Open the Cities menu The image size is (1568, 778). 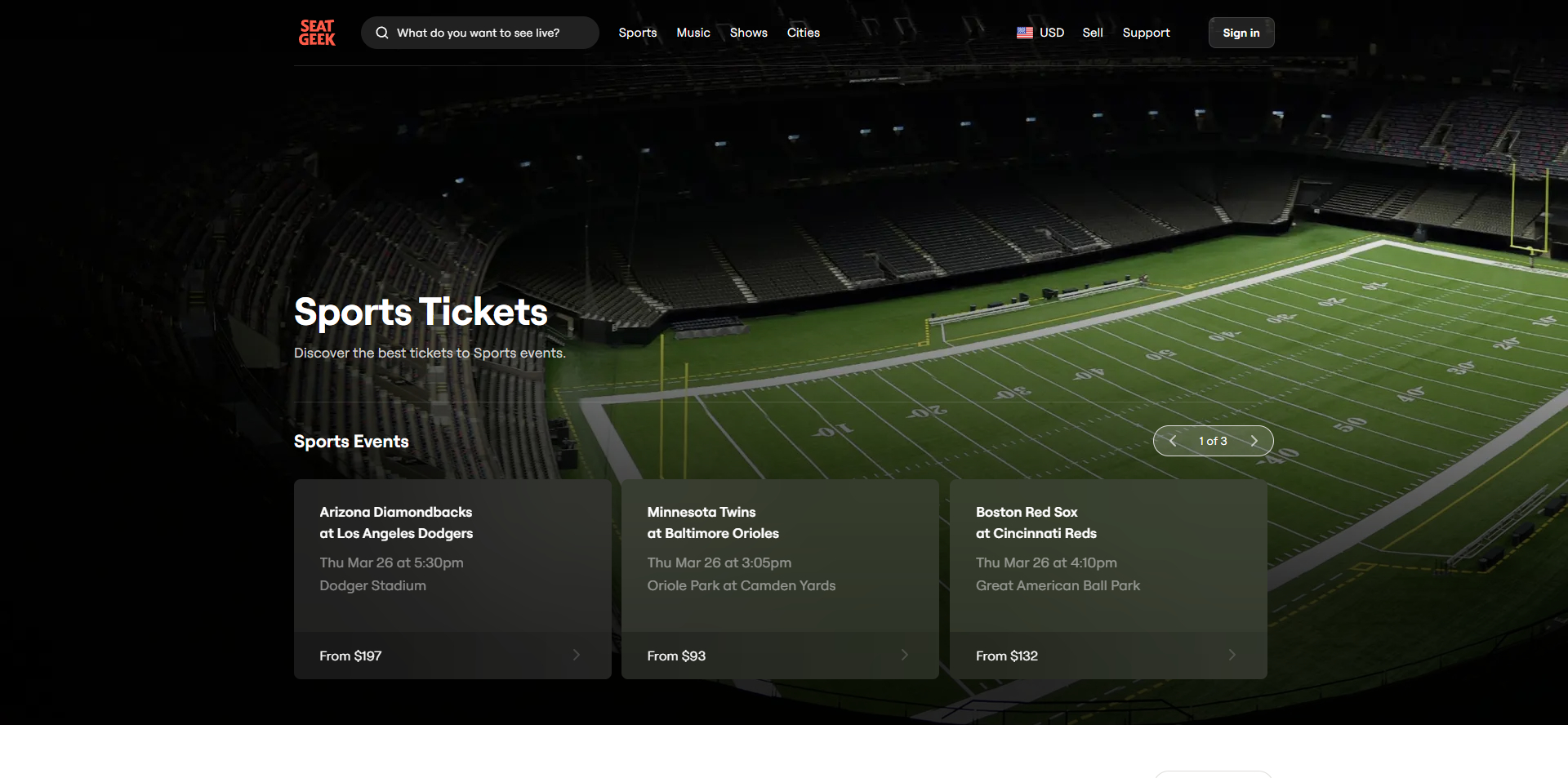[x=803, y=33]
